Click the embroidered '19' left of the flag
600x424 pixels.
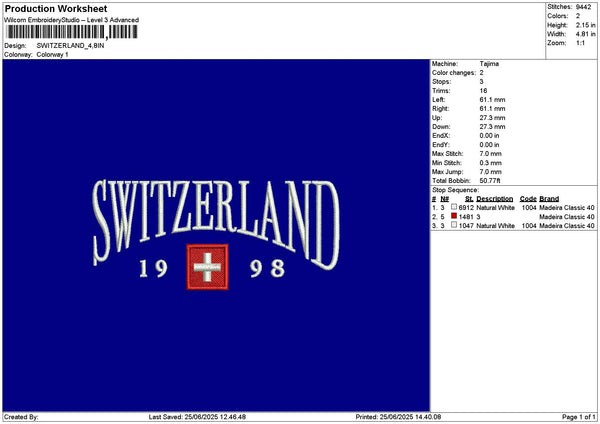pos(153,268)
